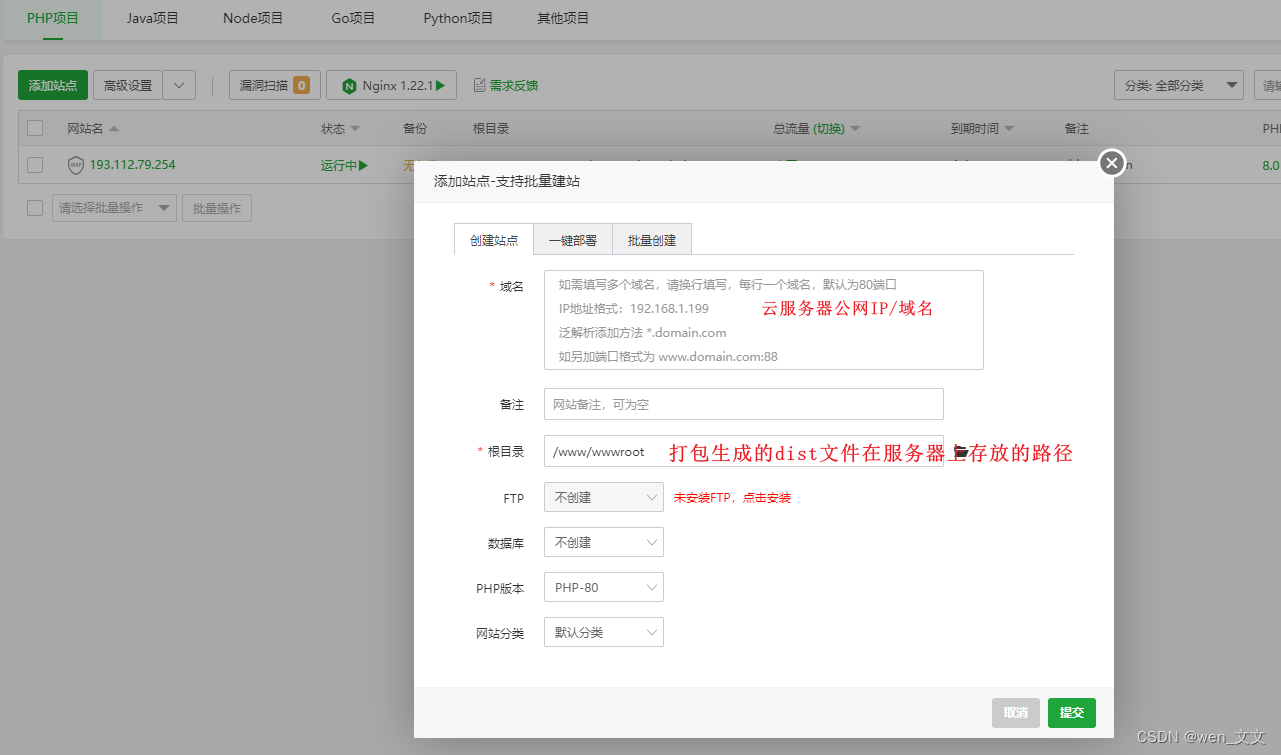The height and width of the screenshot is (755, 1281).
Task: Open the 到期时间 column sort dropdown
Action: [1008, 129]
